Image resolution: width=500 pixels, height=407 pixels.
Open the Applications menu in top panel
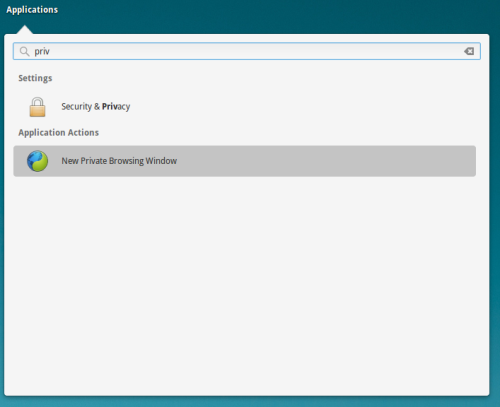pyautogui.click(x=32, y=10)
